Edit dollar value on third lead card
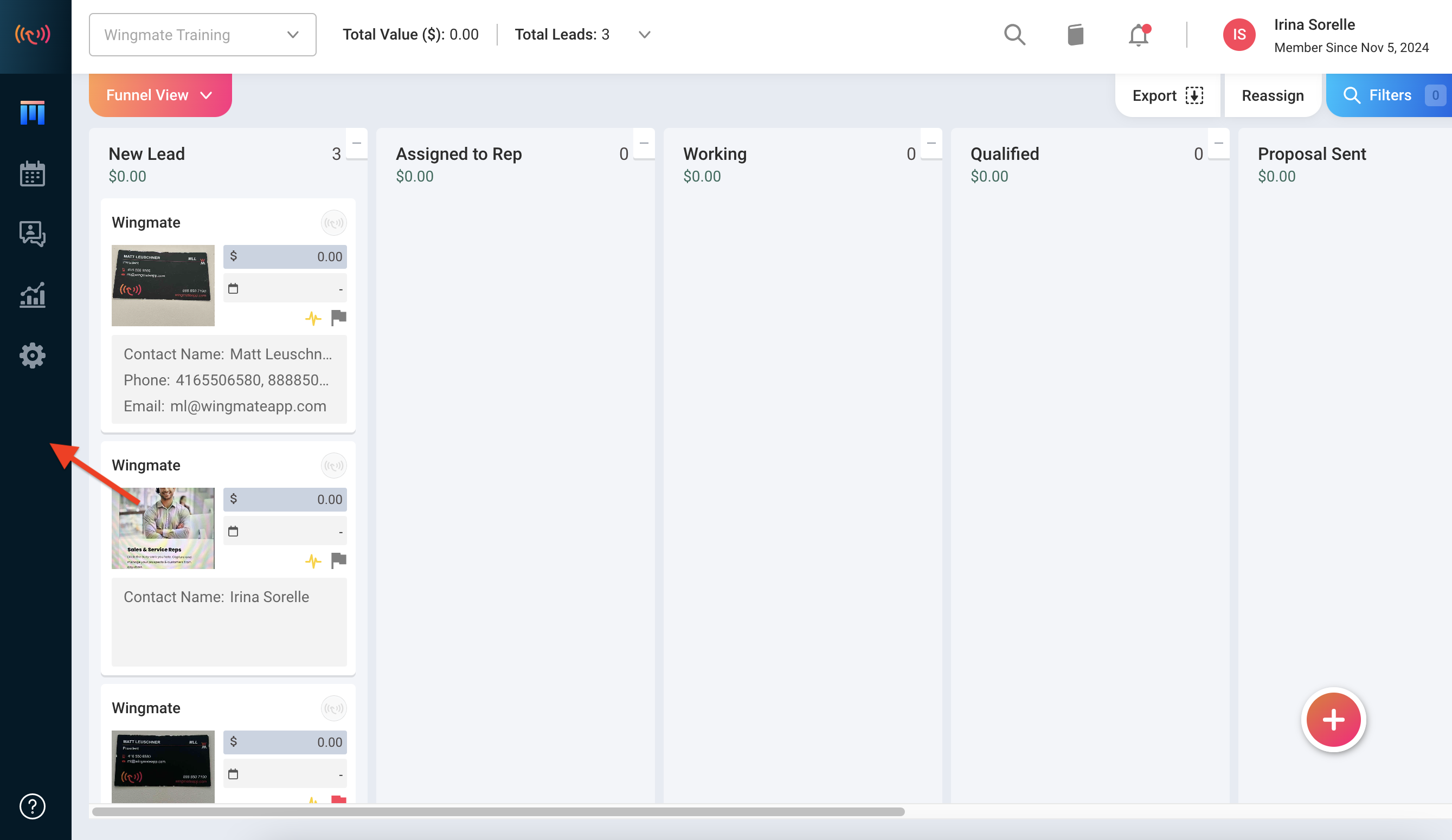The image size is (1452, 840). click(285, 742)
